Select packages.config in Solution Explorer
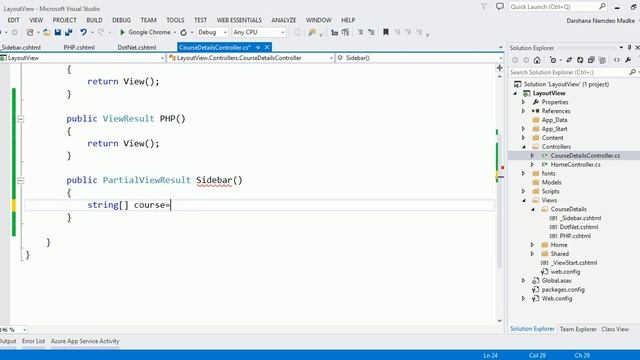 coord(563,290)
